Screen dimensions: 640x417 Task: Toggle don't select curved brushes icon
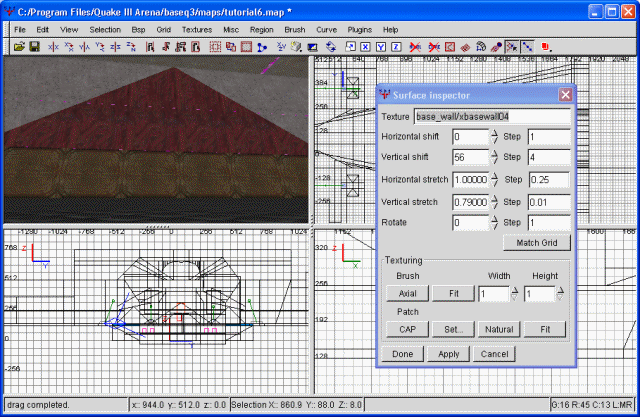415,47
